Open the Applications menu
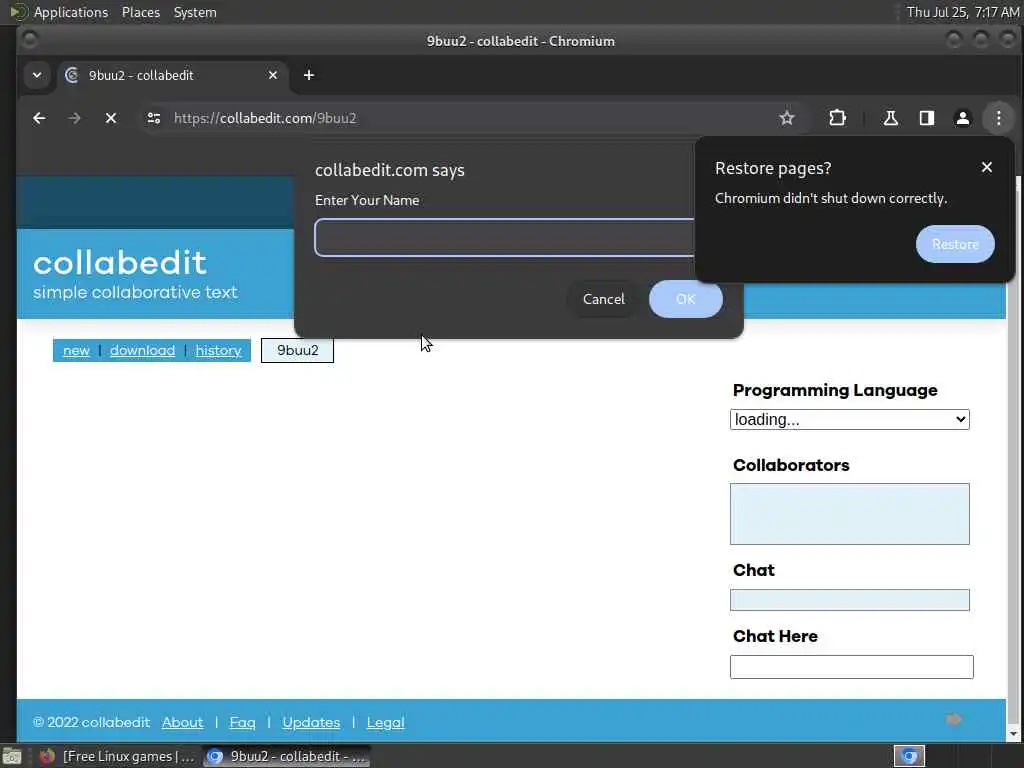This screenshot has height=768, width=1024. tap(71, 12)
